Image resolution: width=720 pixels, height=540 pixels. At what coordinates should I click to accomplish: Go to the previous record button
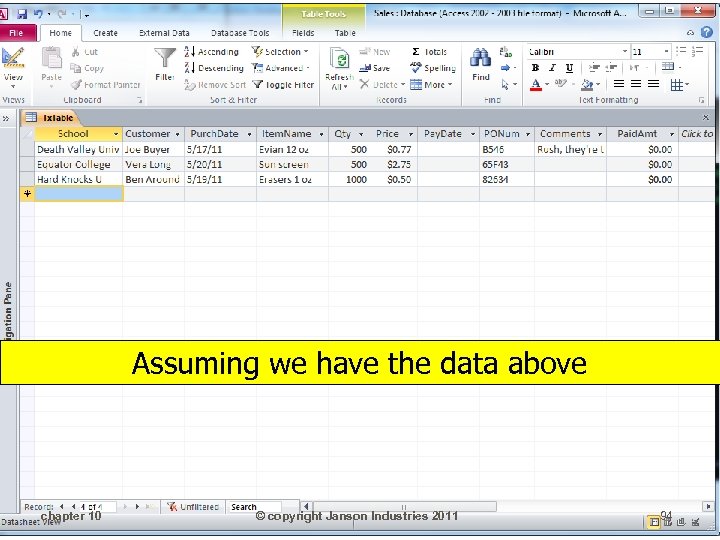(73, 506)
